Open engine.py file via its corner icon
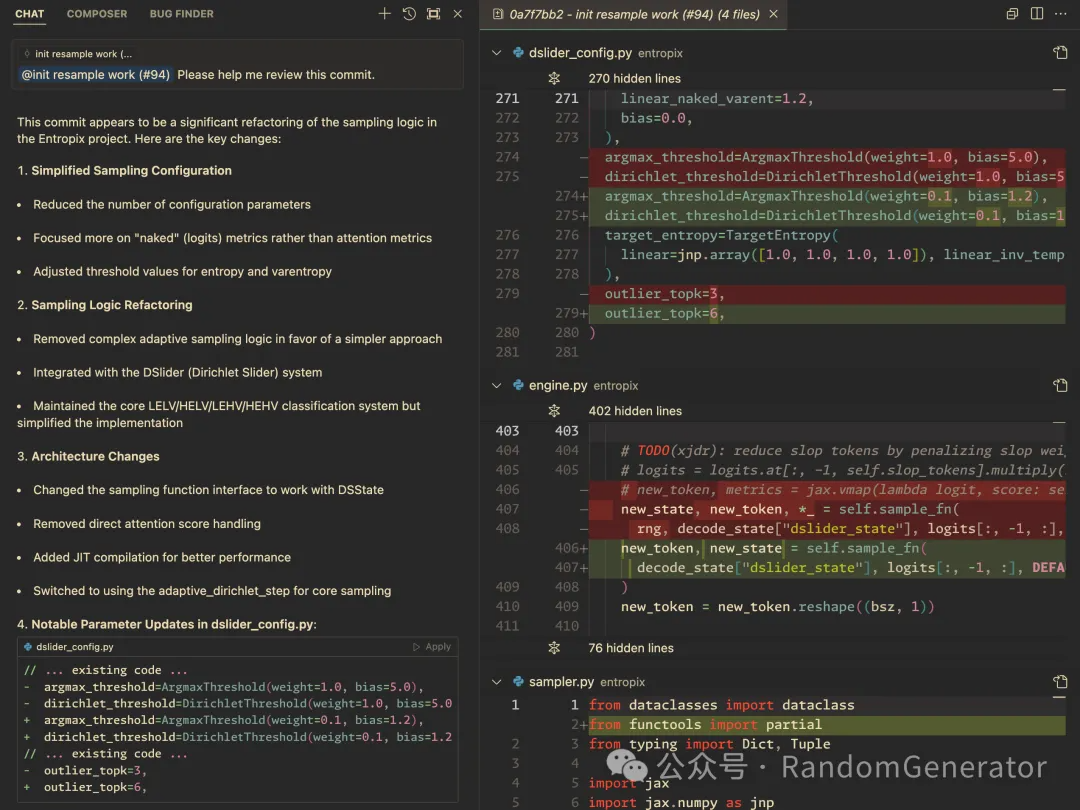 (x=1060, y=386)
